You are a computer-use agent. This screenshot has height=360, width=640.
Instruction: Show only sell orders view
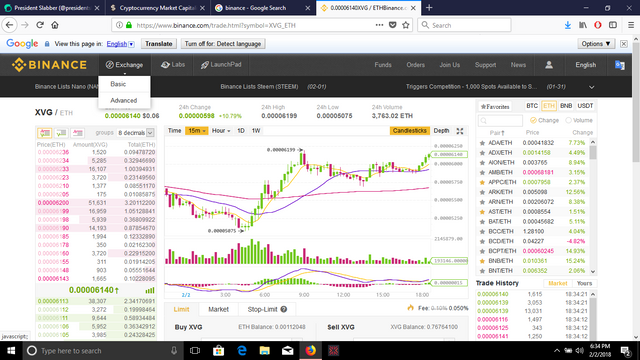coord(78,133)
